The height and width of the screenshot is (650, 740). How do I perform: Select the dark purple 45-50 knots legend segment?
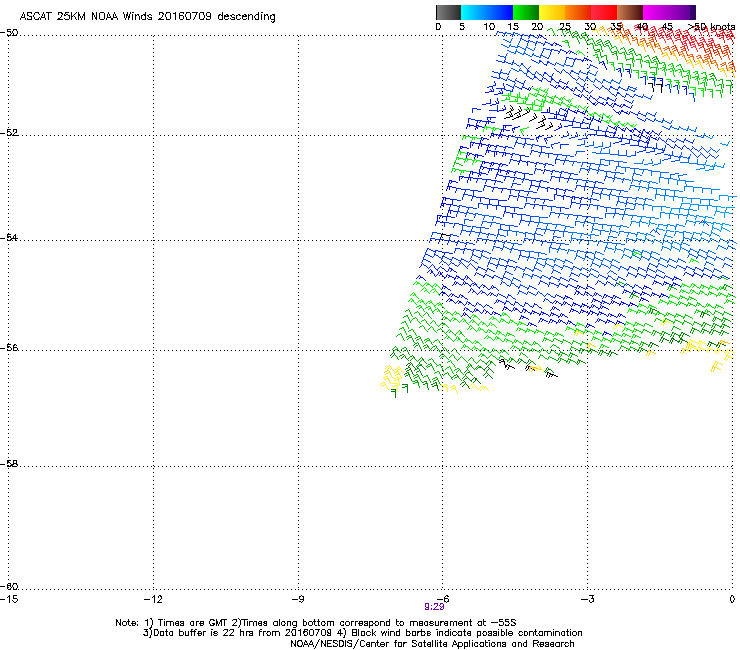coord(682,12)
